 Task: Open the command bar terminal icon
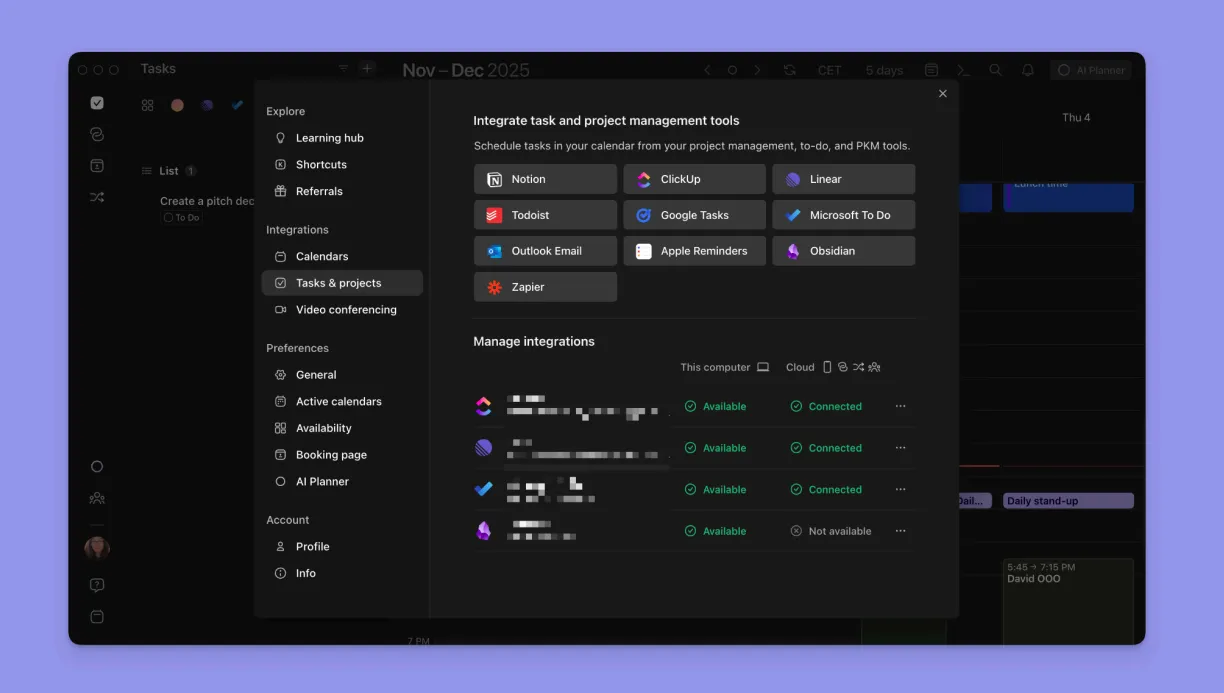[x=963, y=70]
